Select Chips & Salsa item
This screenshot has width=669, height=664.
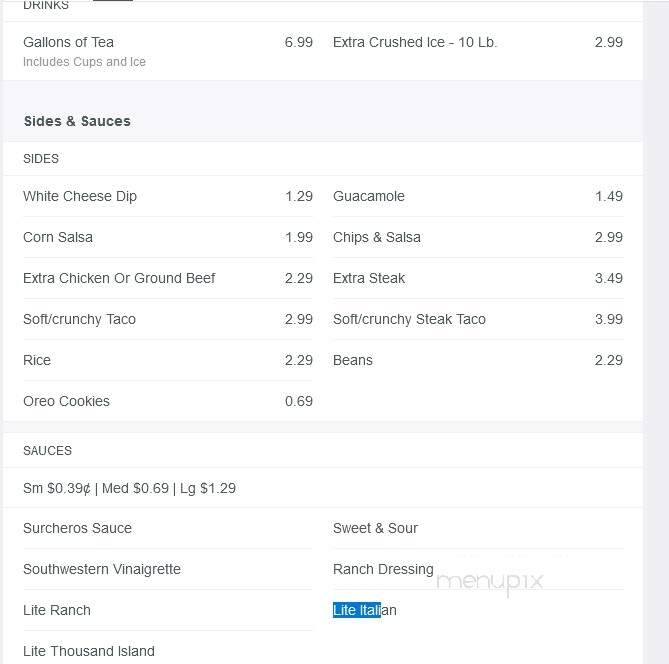coord(377,237)
